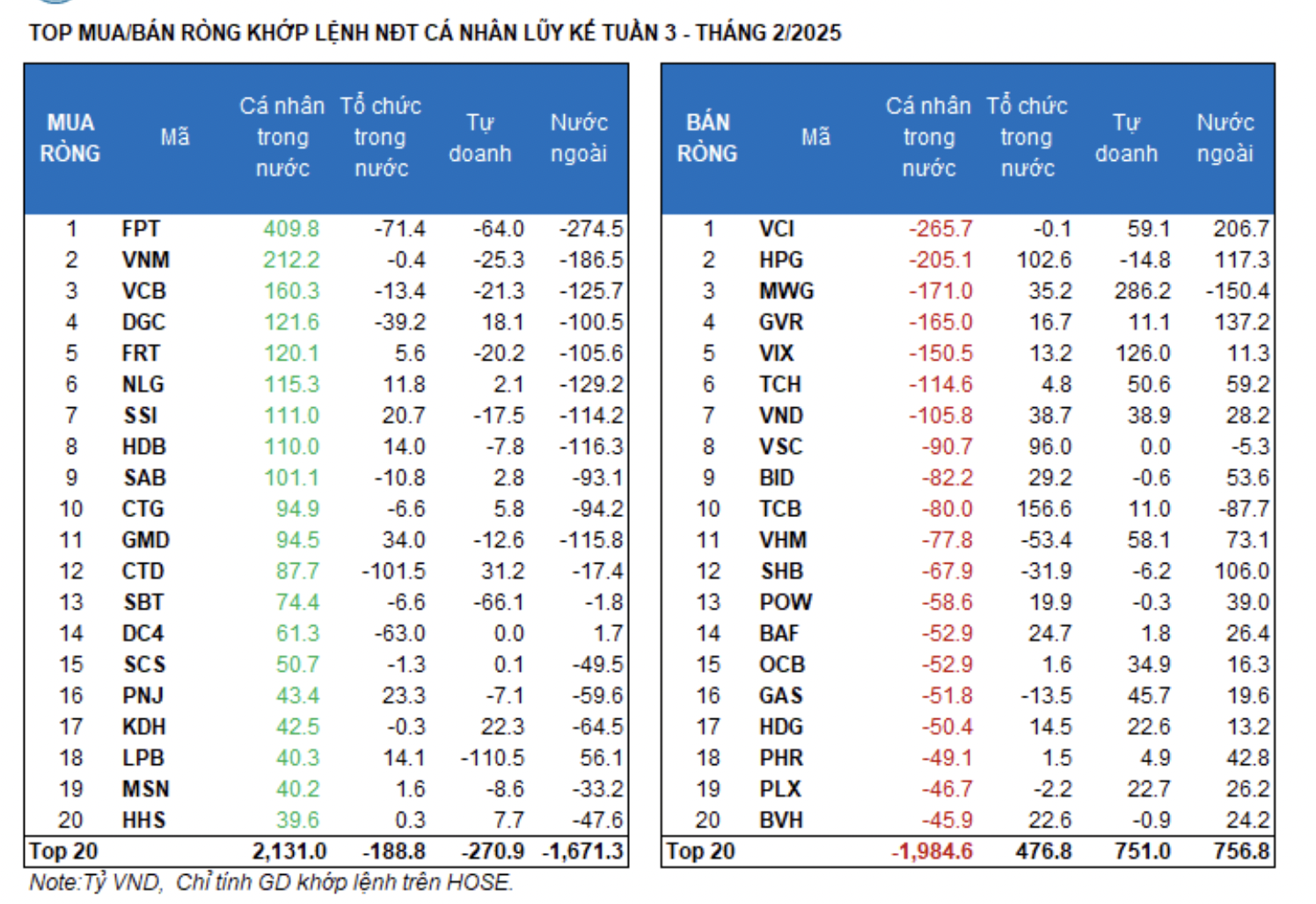Screen dimensions: 1316x904
Task: Click the GMD ticker
Action: pyautogui.click(x=146, y=541)
